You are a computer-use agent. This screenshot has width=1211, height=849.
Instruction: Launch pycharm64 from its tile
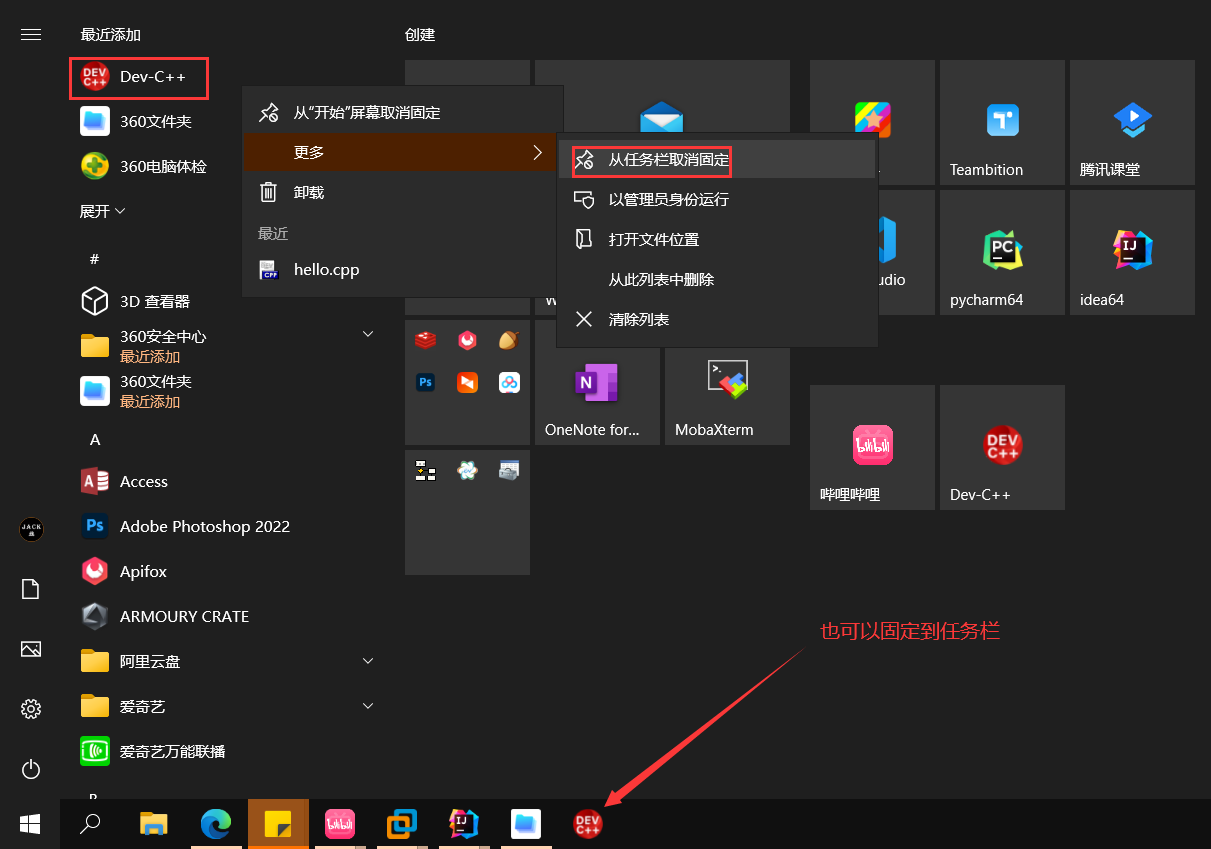click(1002, 252)
